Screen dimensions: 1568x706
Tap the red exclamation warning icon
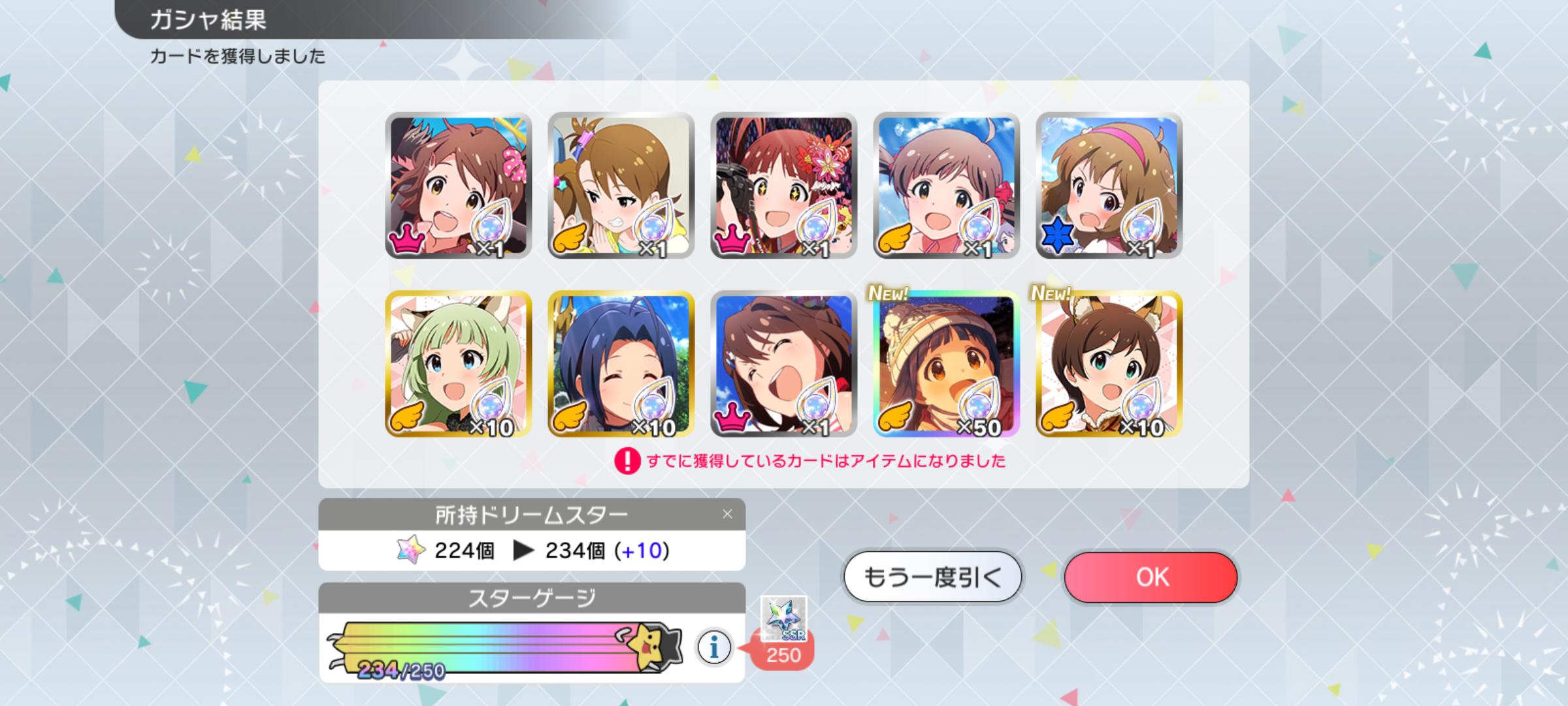tap(627, 461)
